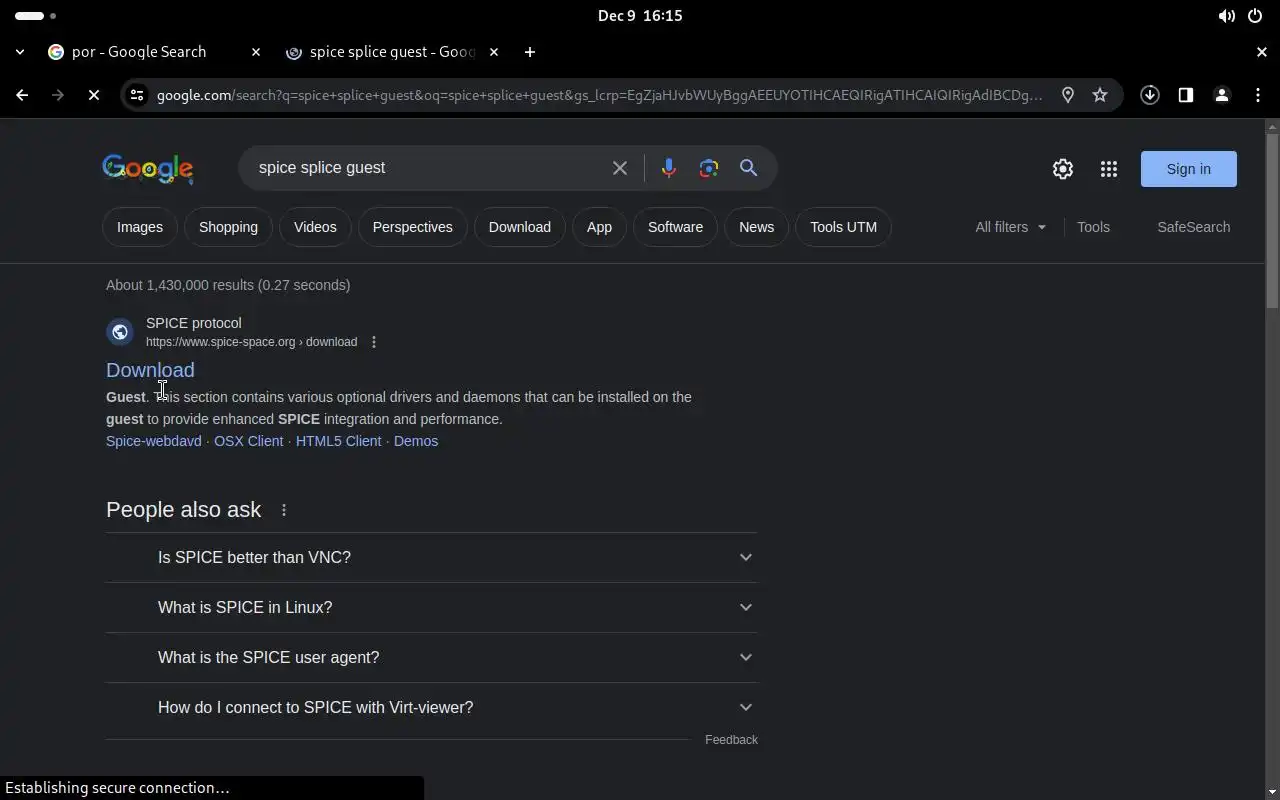This screenshot has height=800, width=1280.
Task: Click the Feedback link
Action: tap(731, 740)
